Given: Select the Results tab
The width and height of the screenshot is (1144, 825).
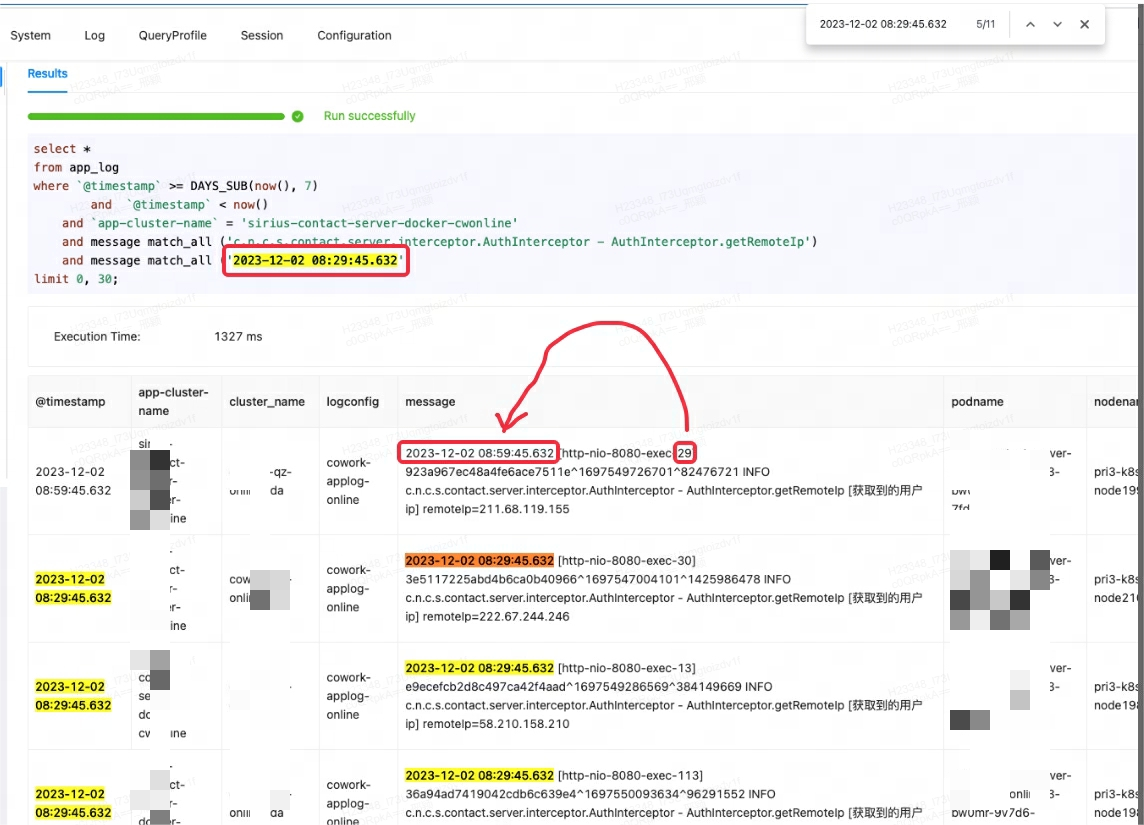Looking at the screenshot, I should point(47,74).
